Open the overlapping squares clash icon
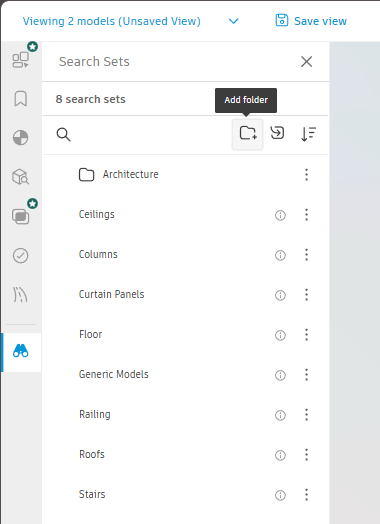This screenshot has height=524, width=380. point(21,216)
